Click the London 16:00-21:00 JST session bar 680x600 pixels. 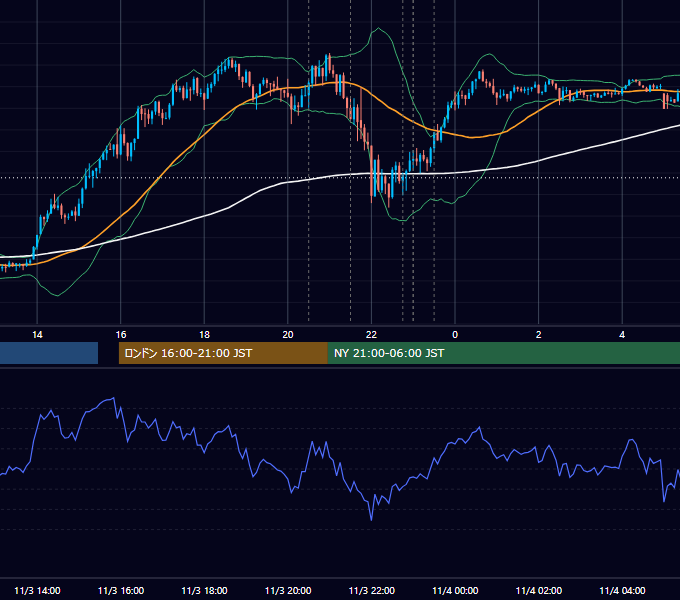click(223, 353)
